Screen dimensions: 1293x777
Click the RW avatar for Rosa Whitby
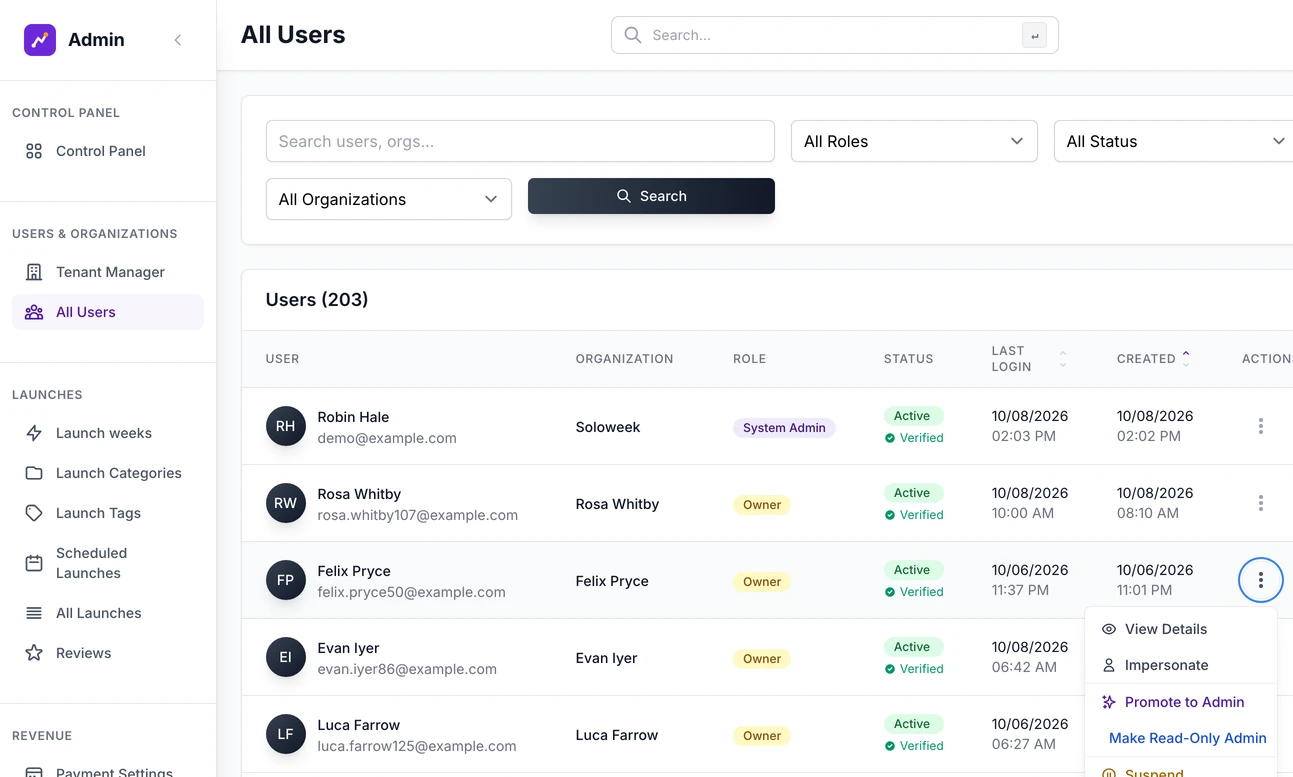pos(285,503)
